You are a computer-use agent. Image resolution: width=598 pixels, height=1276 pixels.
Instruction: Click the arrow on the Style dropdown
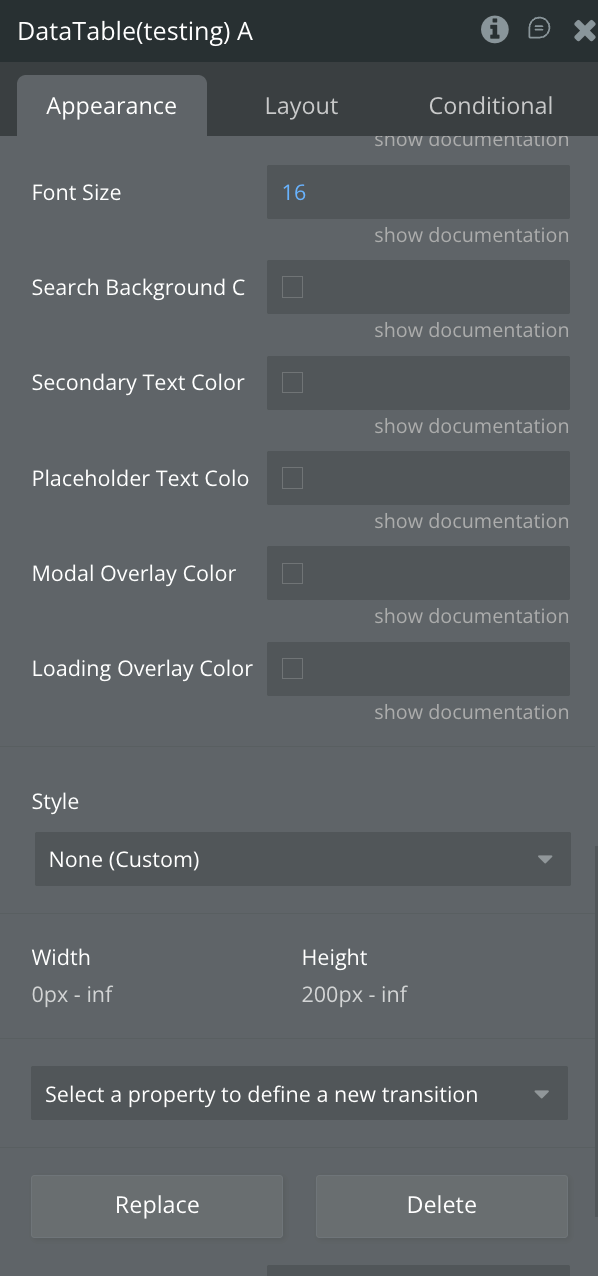point(545,859)
